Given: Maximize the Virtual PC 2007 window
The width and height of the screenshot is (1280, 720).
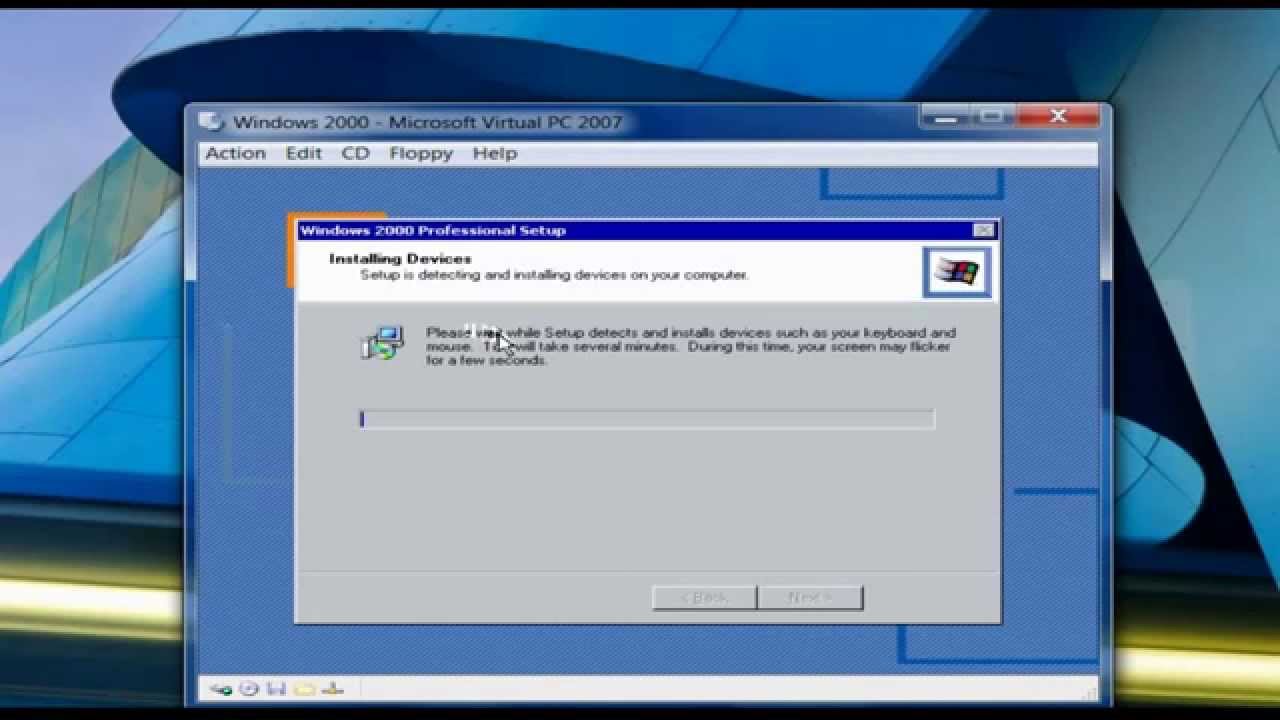Looking at the screenshot, I should (x=991, y=117).
